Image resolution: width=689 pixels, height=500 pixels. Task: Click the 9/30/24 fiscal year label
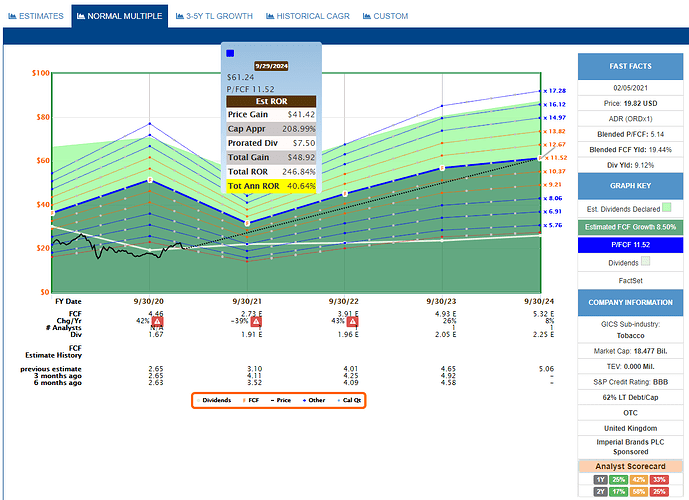click(539, 301)
